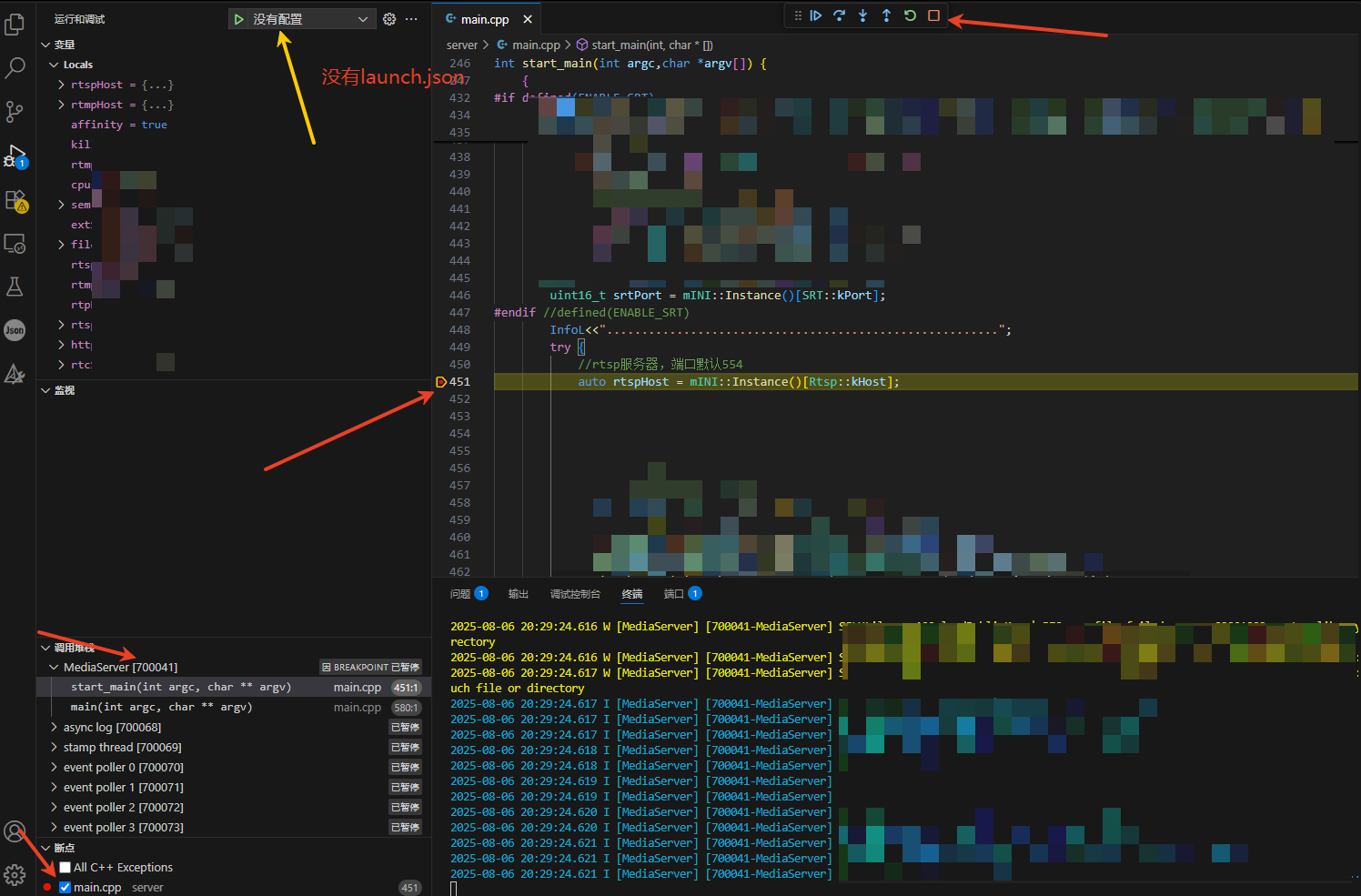Click the server breadcrumb segment
Screen dimensions: 1361x896
click(x=462, y=45)
